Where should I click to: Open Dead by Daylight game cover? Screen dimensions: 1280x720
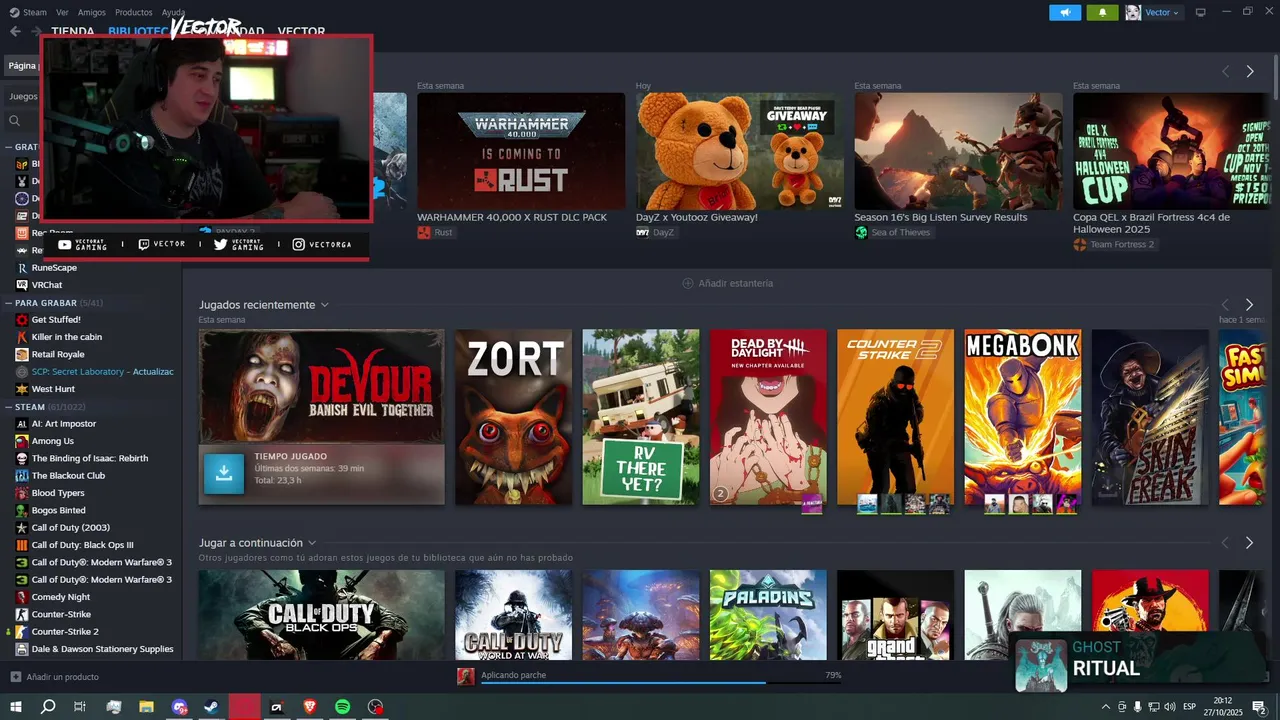point(768,417)
